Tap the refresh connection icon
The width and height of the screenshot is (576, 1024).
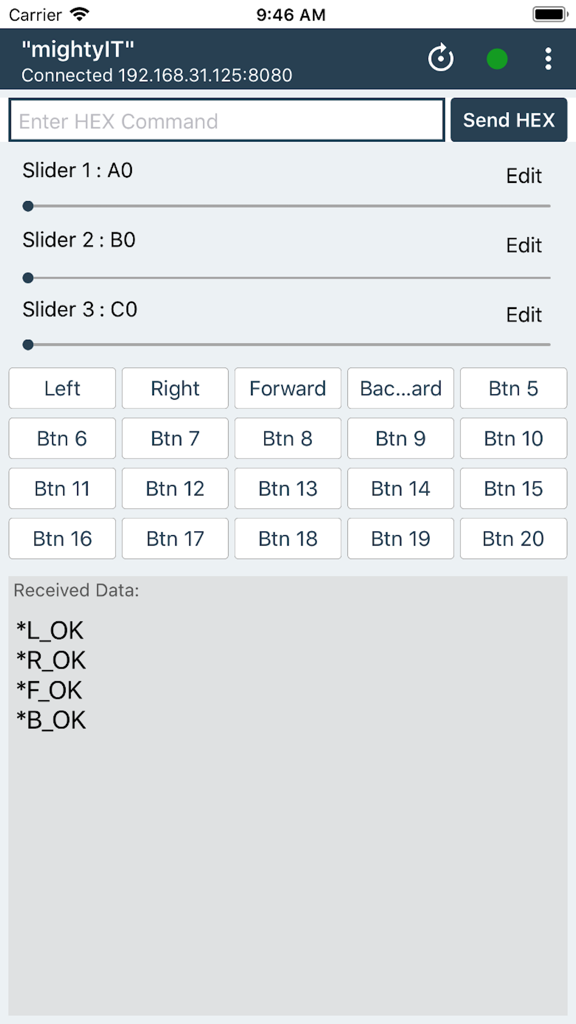pos(441,59)
